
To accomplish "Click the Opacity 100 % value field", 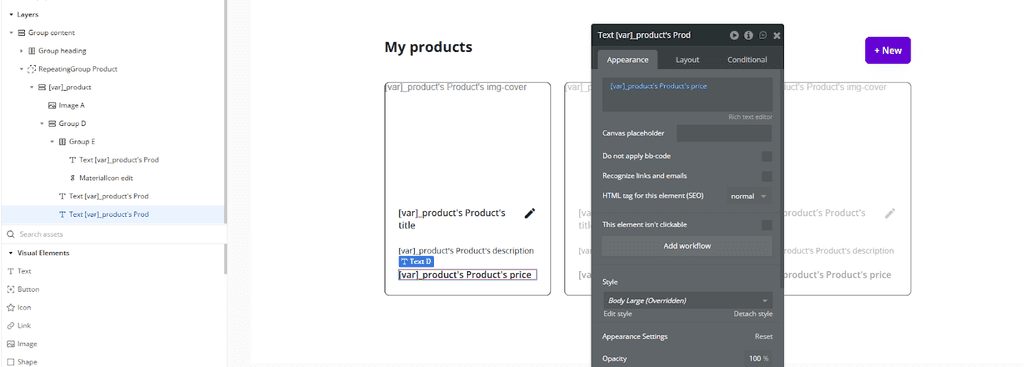I will point(758,359).
